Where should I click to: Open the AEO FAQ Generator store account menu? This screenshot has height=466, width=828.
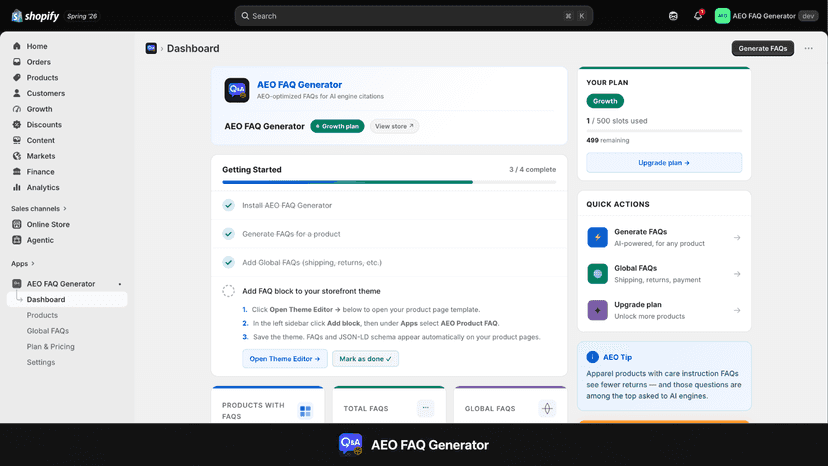pos(766,16)
